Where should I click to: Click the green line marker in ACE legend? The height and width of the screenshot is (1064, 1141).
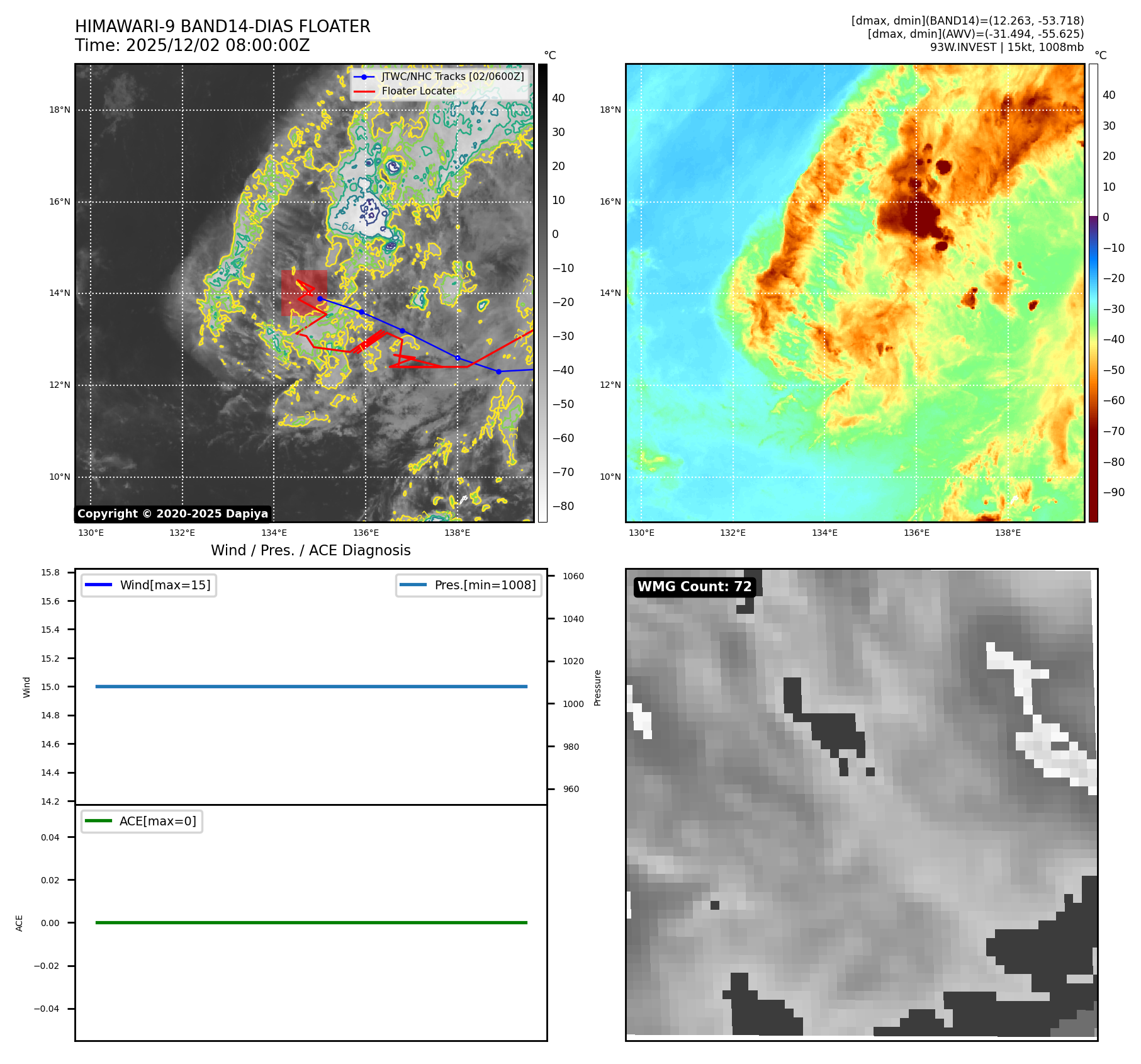(98, 821)
